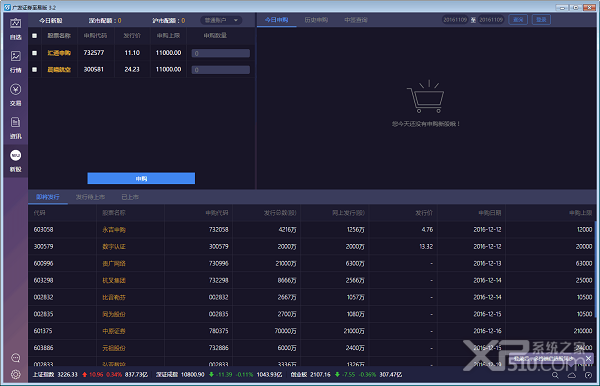600x386 pixels.
Task: Switch to the 中签查询 tab
Action: coord(356,20)
